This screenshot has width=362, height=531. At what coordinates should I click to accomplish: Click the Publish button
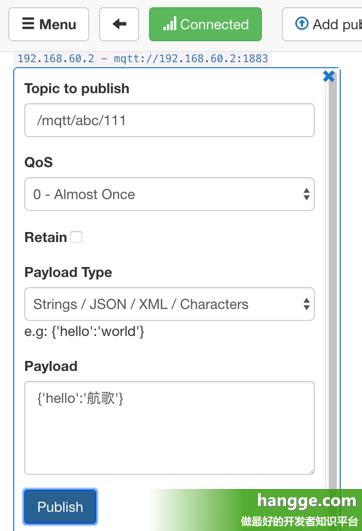point(60,507)
